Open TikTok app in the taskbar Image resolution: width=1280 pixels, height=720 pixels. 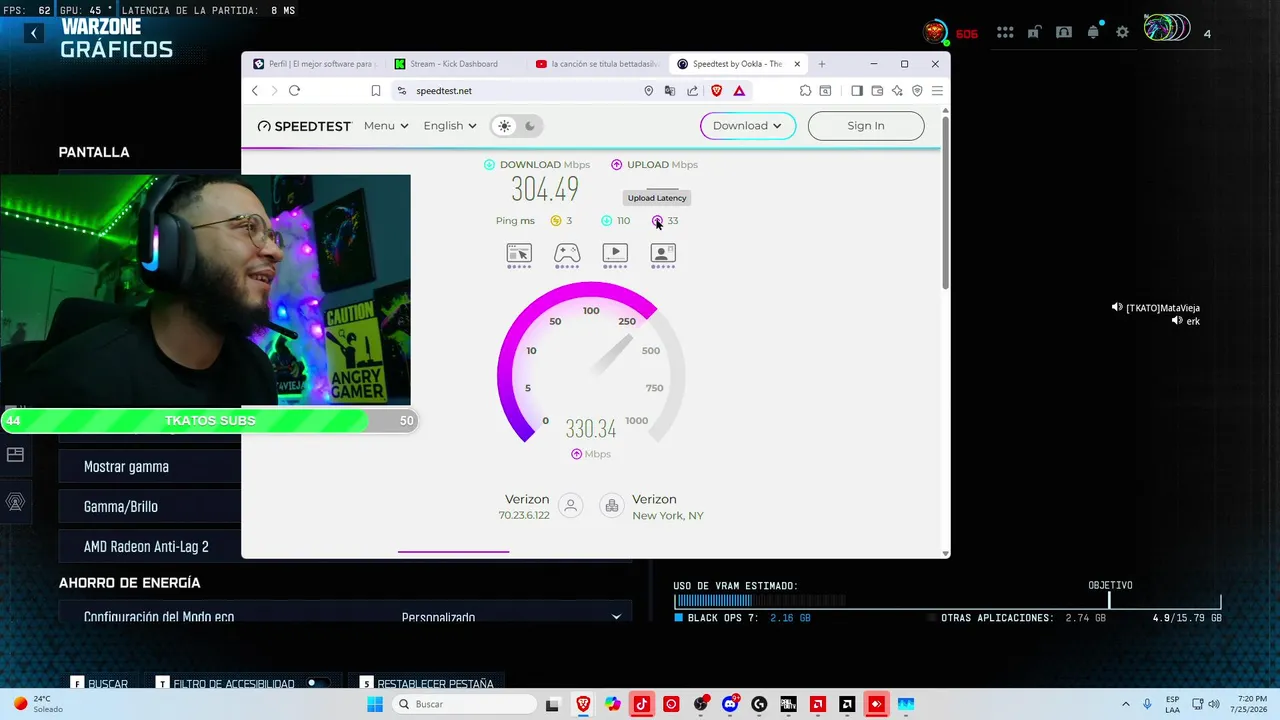641,704
